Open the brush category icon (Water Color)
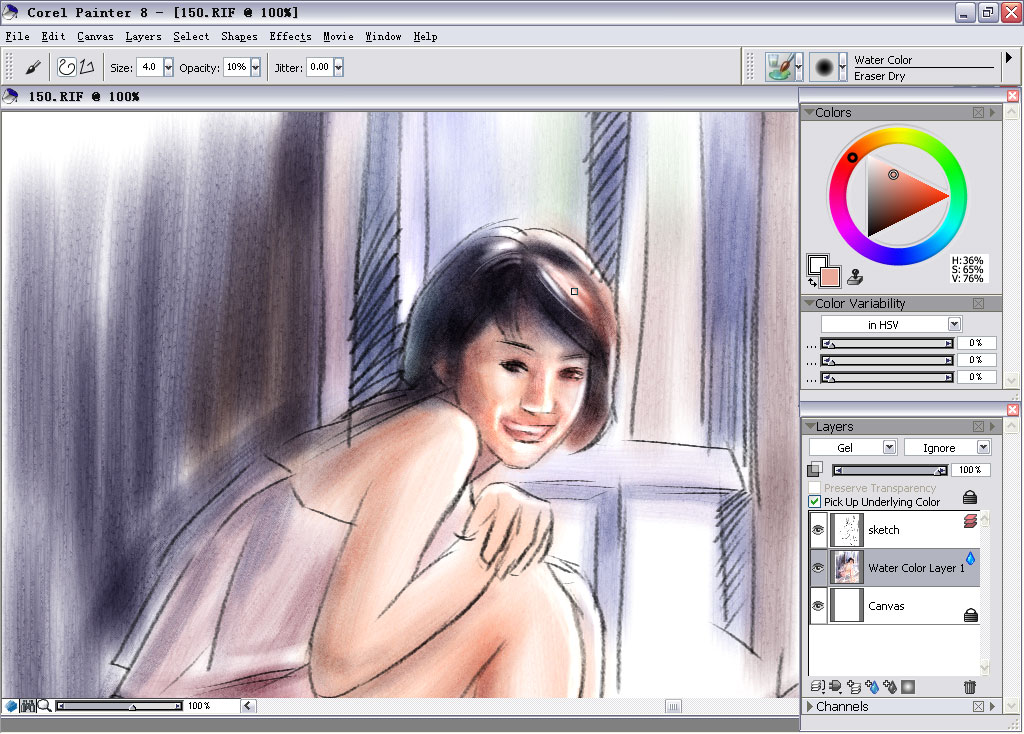The height and width of the screenshot is (734, 1024). (780, 67)
